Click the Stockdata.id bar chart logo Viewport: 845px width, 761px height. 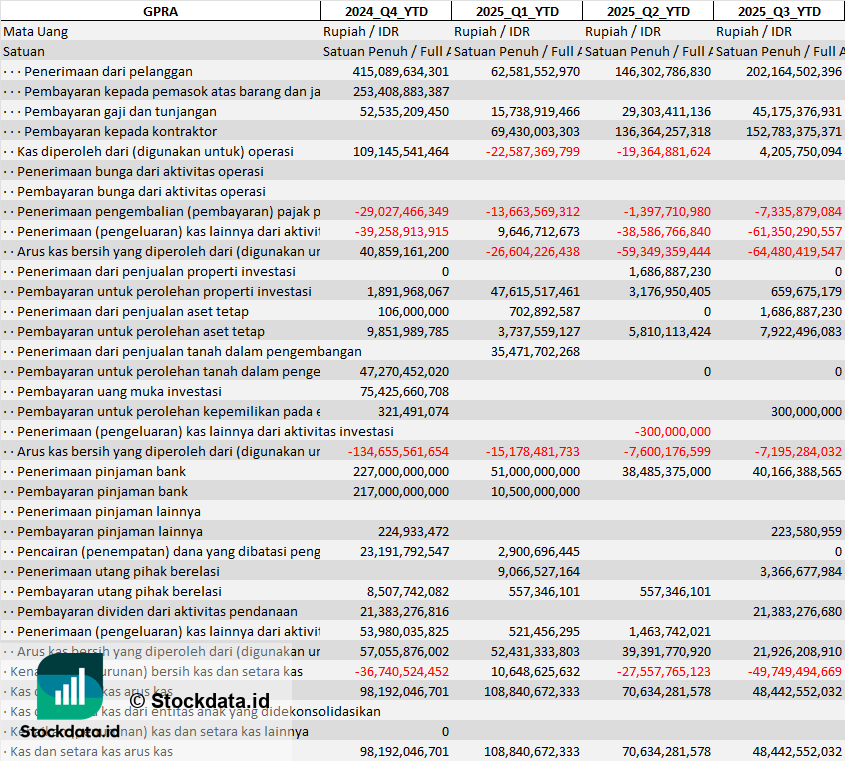click(x=69, y=690)
